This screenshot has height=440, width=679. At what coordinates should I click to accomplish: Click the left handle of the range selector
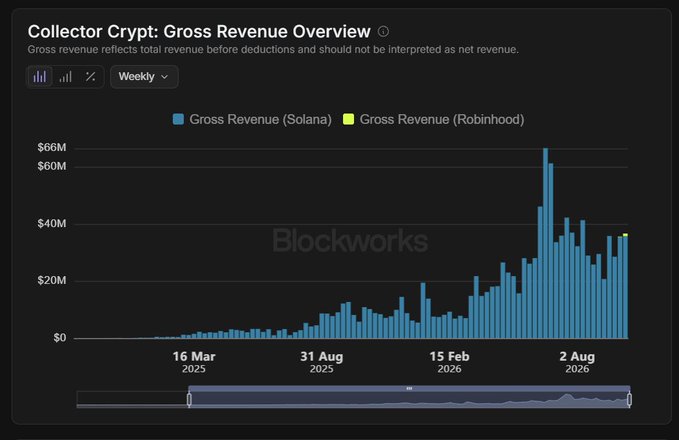click(189, 399)
